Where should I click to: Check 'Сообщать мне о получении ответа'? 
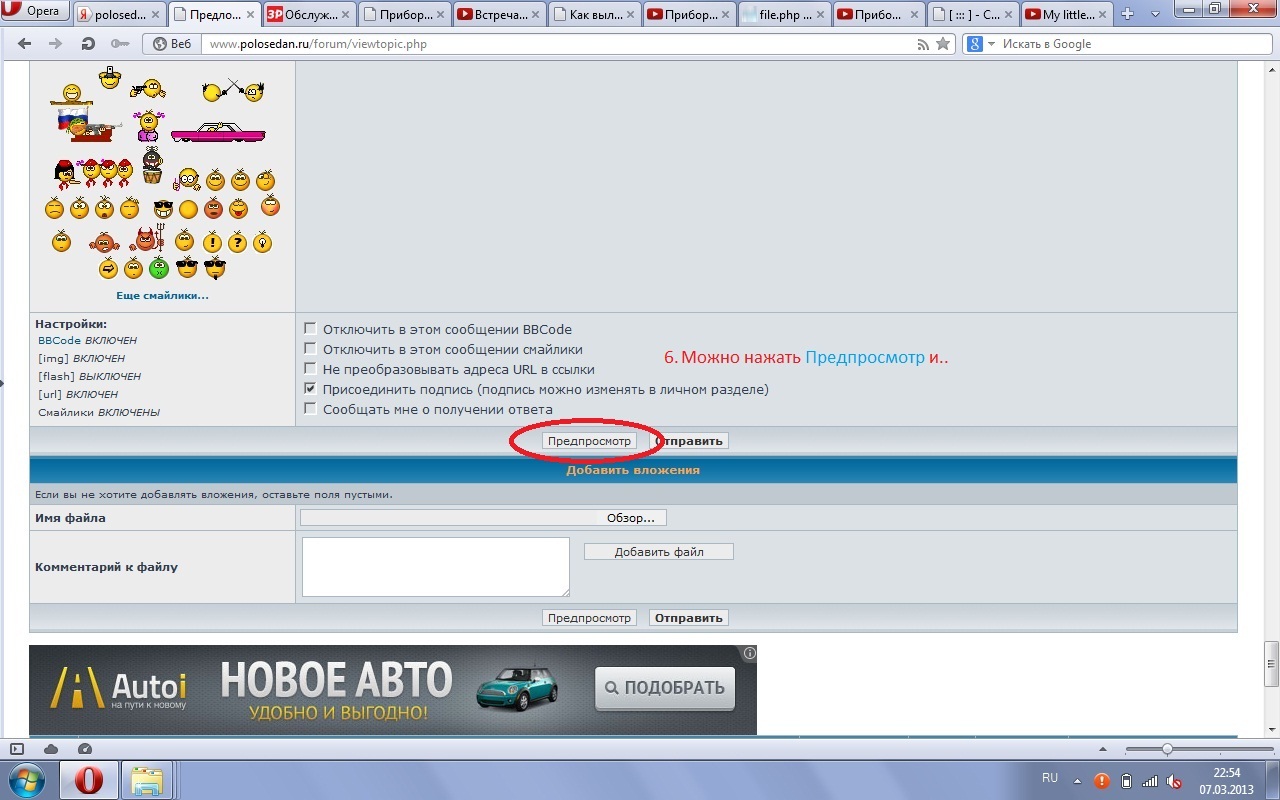pos(310,409)
